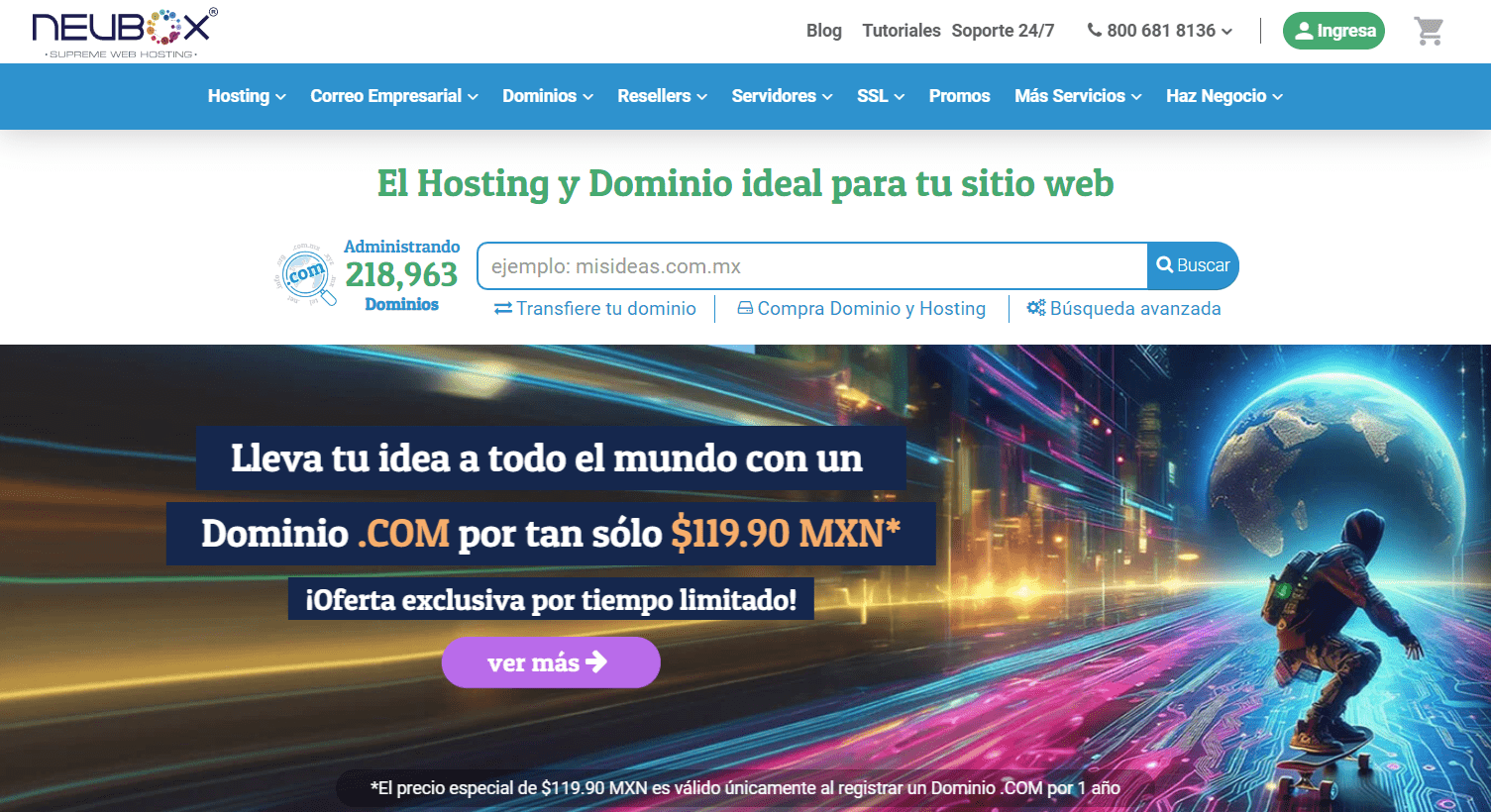This screenshot has height=812, width=1491.
Task: Click the gears icon for Búsqueda avanzada
Action: (x=1036, y=308)
